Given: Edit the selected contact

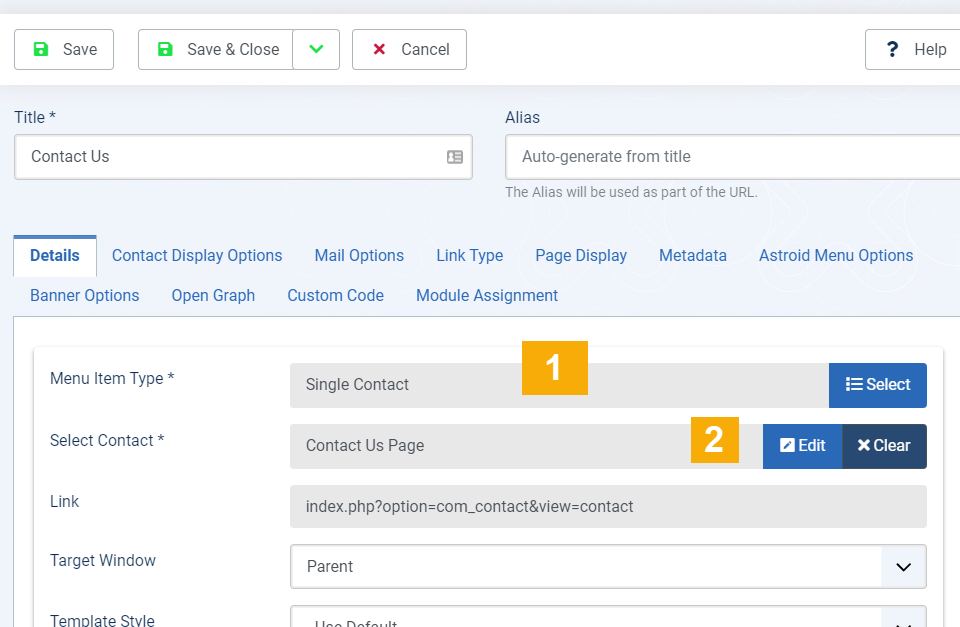Looking at the screenshot, I should [802, 446].
